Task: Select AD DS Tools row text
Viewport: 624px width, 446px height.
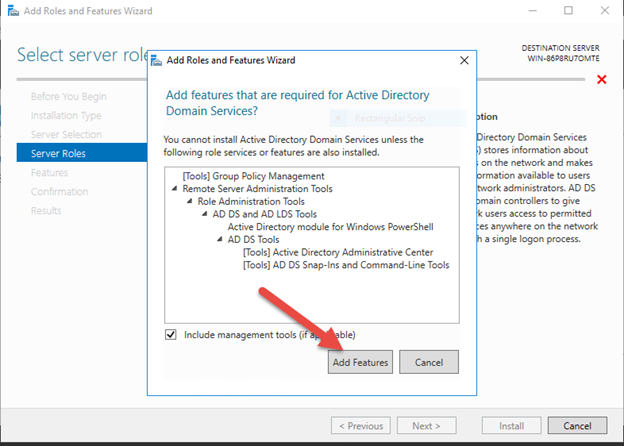Action: coord(254,240)
